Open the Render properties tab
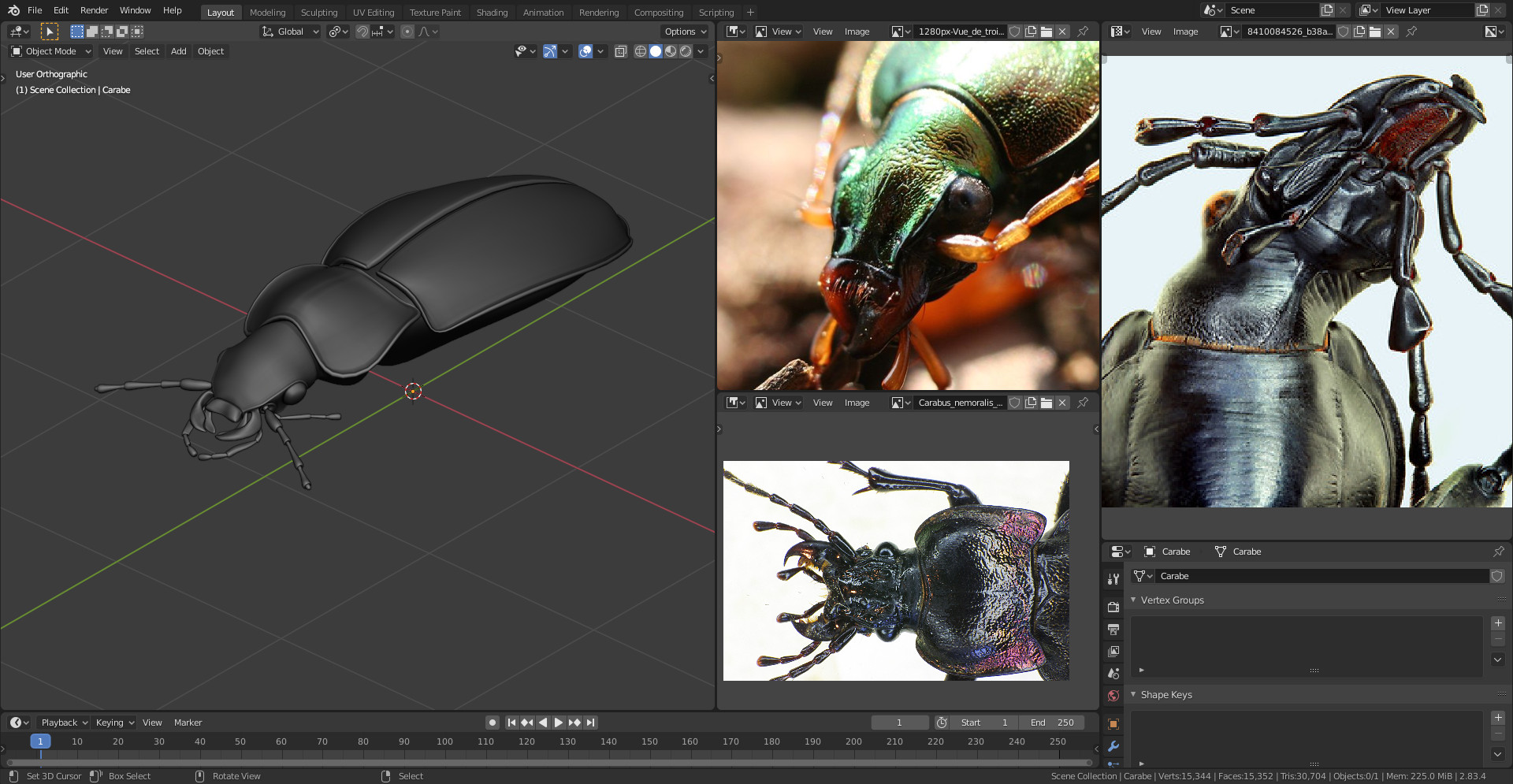Image resolution: width=1513 pixels, height=784 pixels. pos(1113,607)
